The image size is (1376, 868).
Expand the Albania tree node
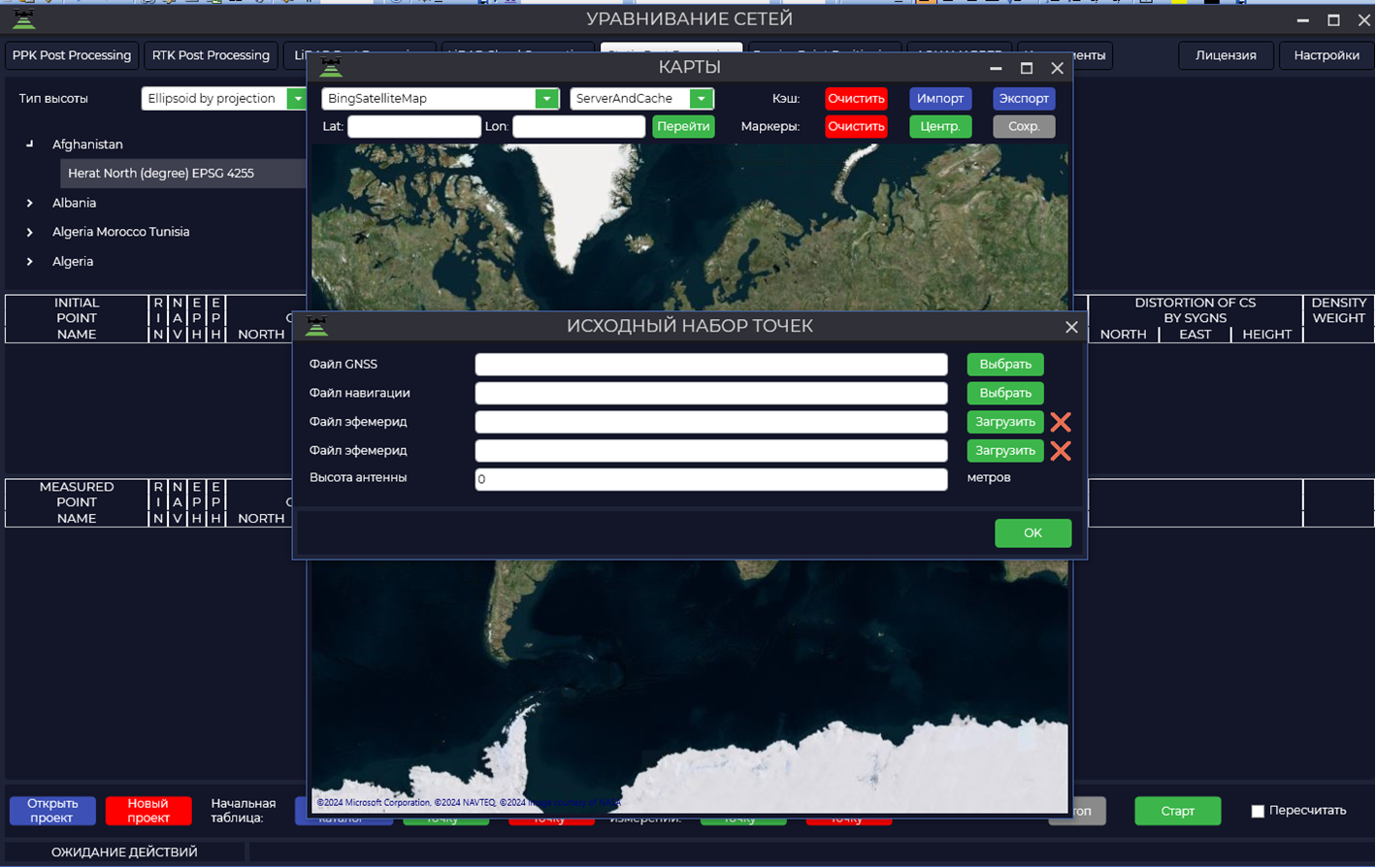30,204
